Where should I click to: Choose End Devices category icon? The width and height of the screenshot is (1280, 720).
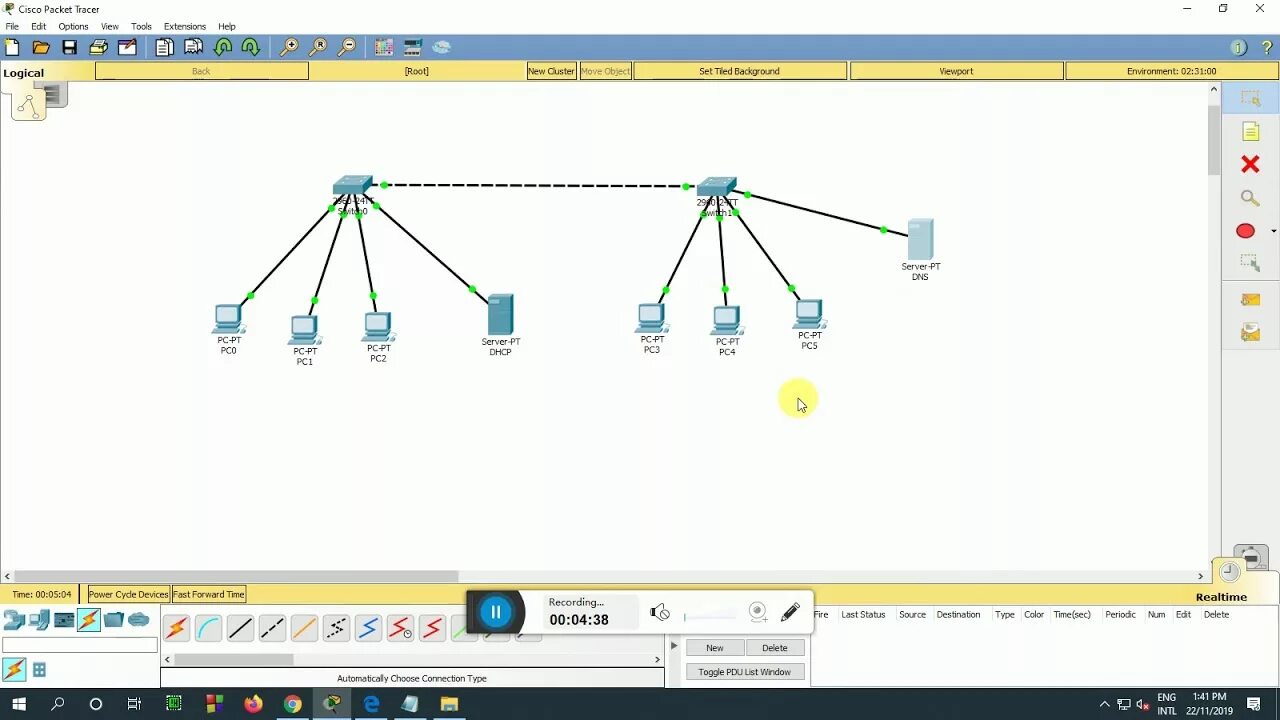tap(39, 620)
